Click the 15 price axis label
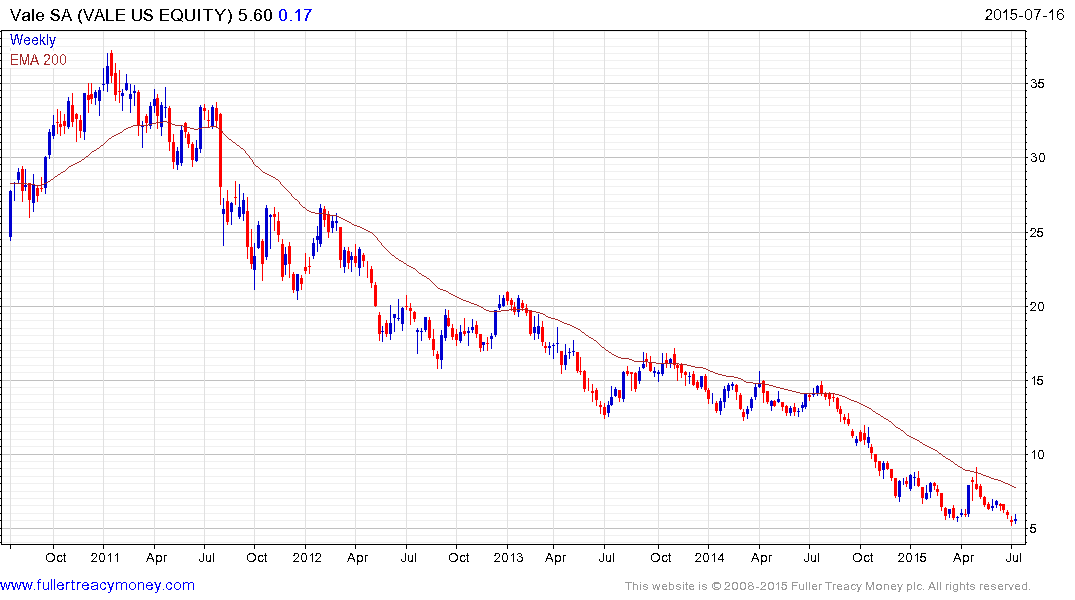The image size is (1075, 600). pyautogui.click(x=1037, y=381)
